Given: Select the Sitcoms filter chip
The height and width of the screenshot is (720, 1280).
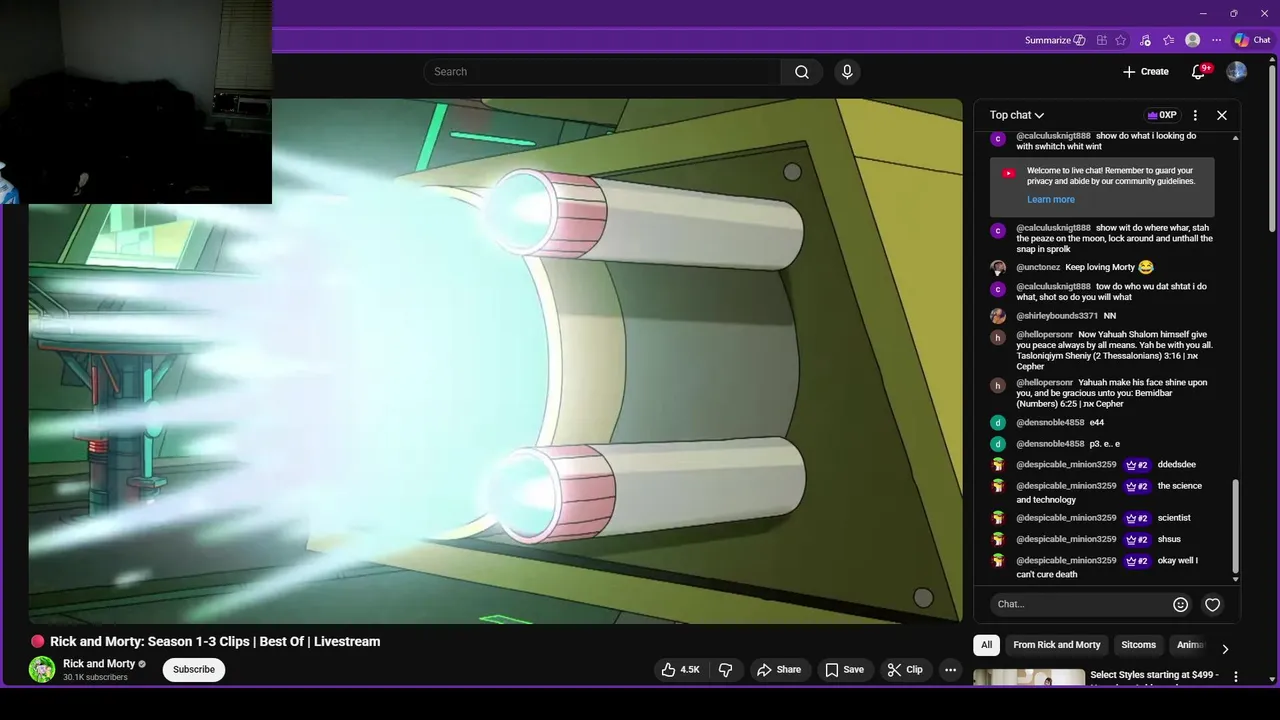Looking at the screenshot, I should 1139,645.
